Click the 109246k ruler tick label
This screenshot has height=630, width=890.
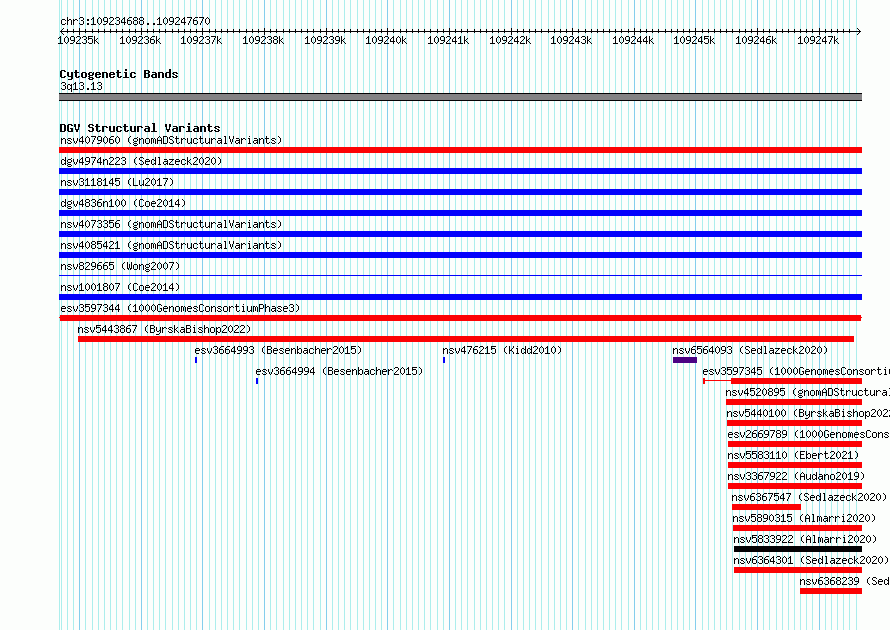pos(756,40)
